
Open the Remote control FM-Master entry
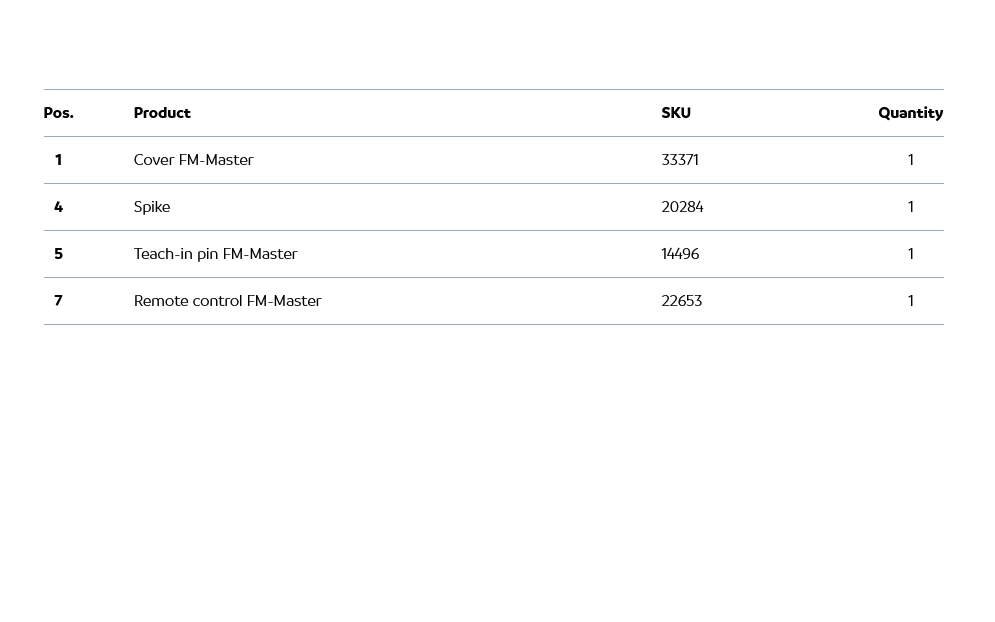[x=227, y=301]
